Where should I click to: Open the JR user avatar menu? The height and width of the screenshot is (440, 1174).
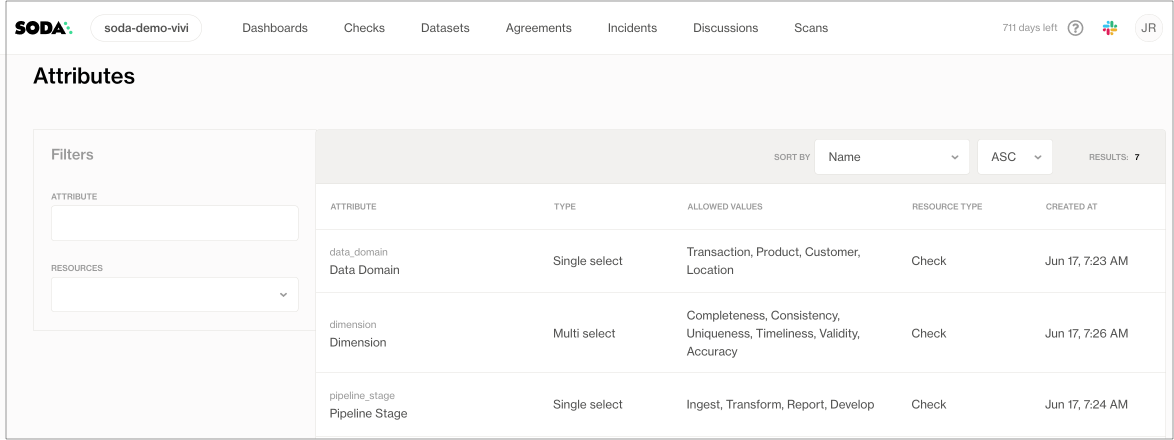point(1149,28)
